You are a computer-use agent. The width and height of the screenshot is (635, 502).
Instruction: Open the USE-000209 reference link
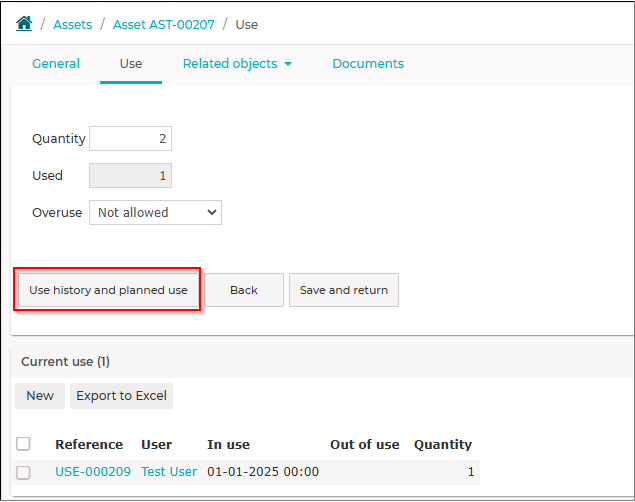[93, 472]
